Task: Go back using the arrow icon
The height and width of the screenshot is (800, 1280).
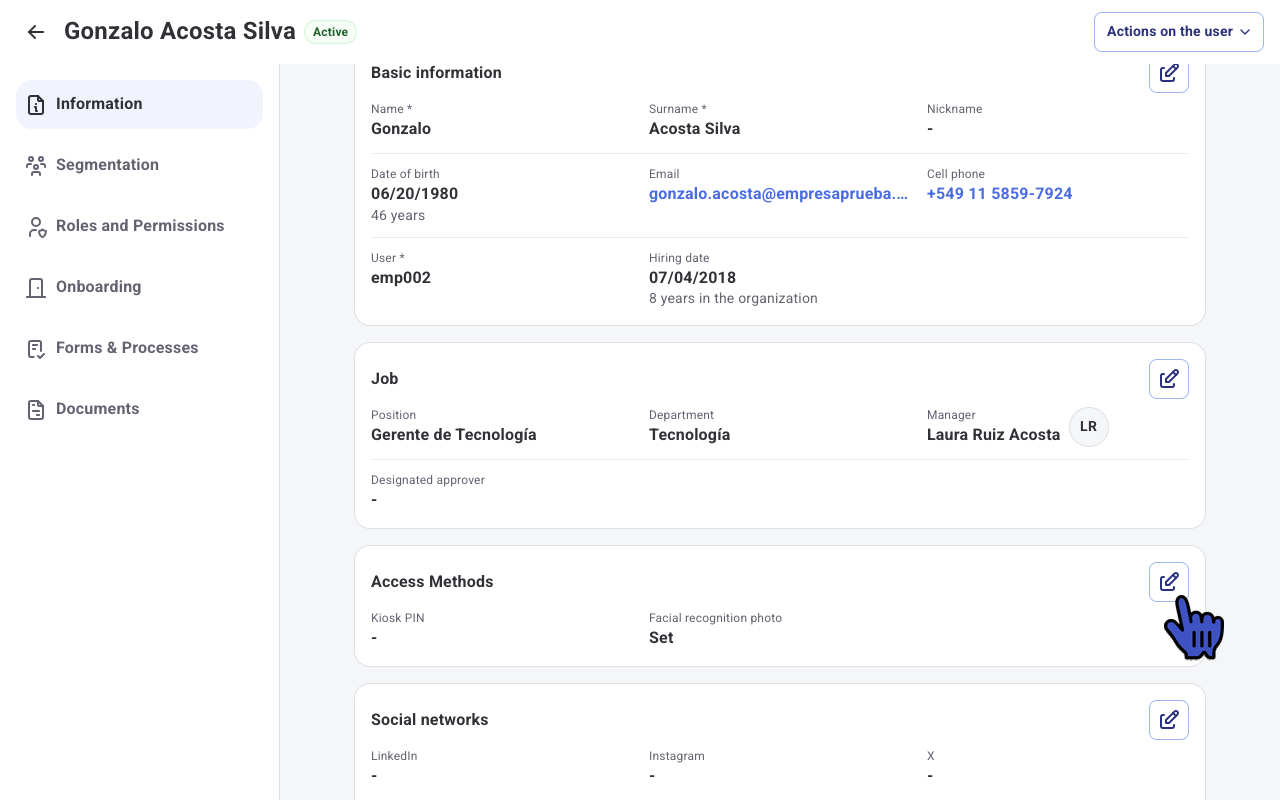Action: 36,32
